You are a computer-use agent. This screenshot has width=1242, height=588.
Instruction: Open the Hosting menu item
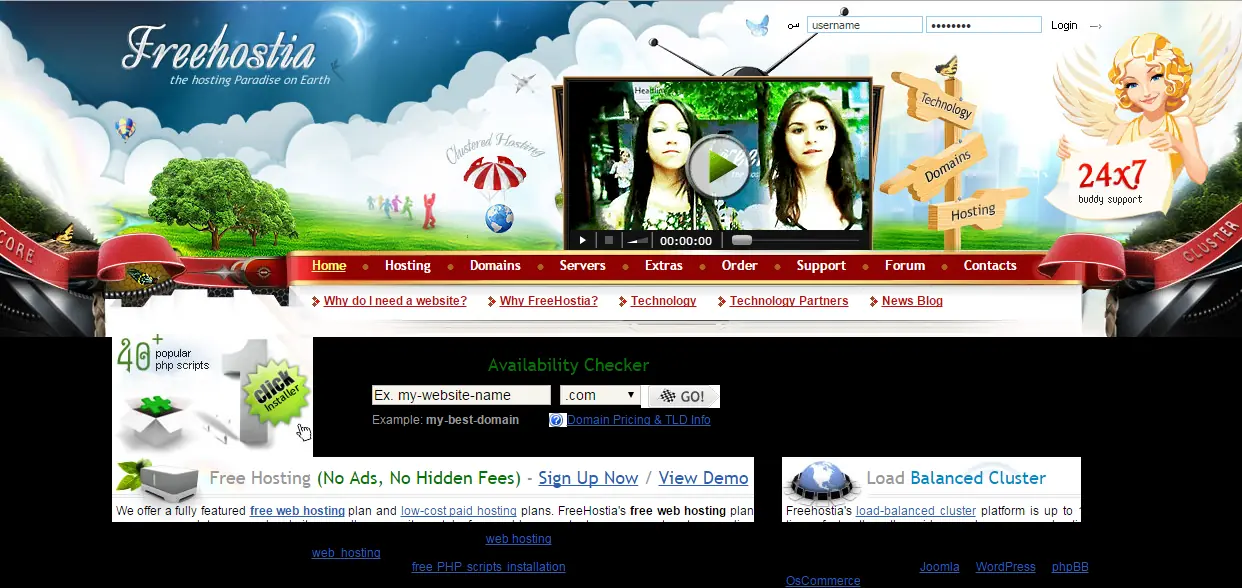click(x=408, y=266)
